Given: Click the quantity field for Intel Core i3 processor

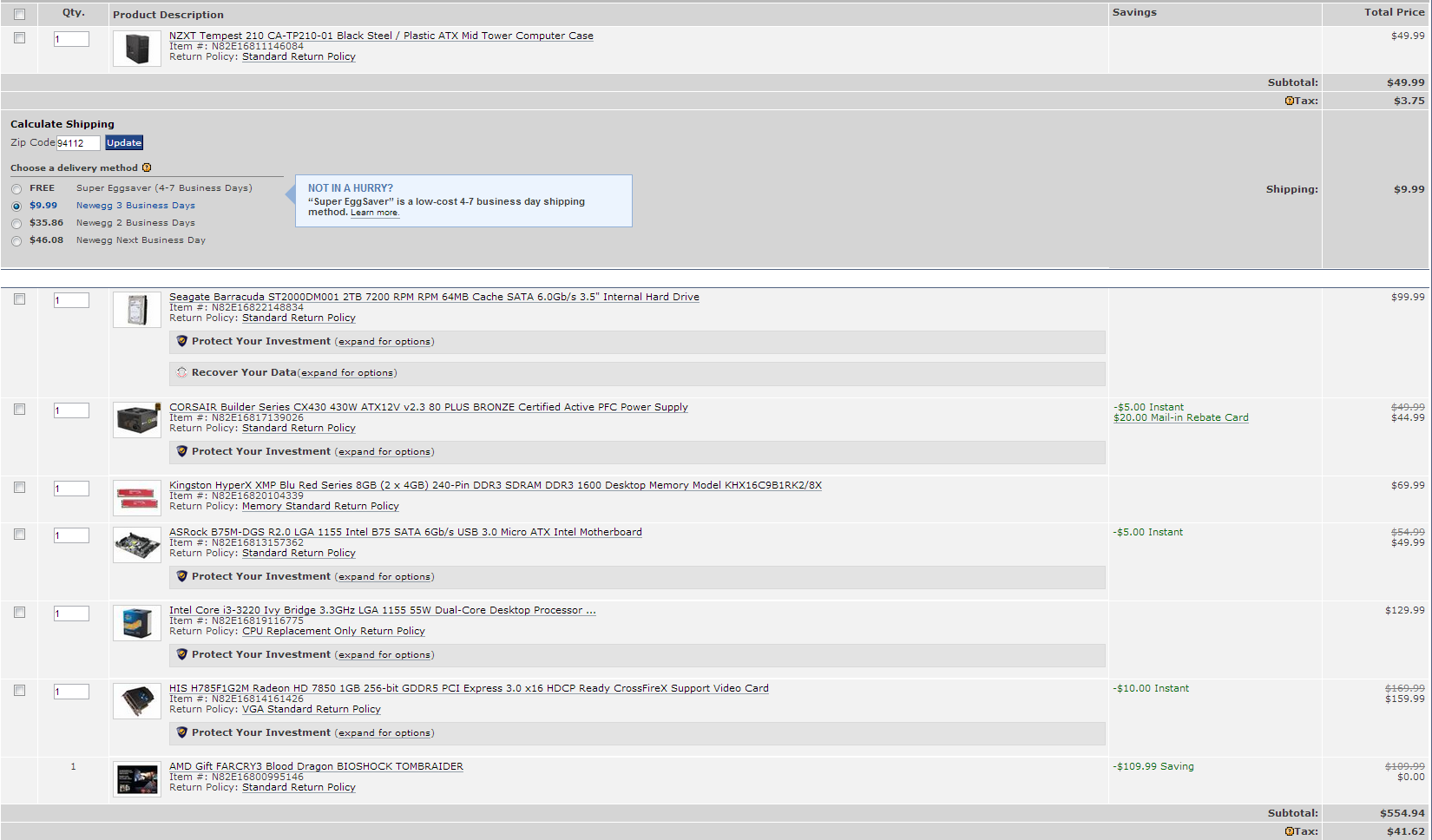Looking at the screenshot, I should [x=71, y=614].
